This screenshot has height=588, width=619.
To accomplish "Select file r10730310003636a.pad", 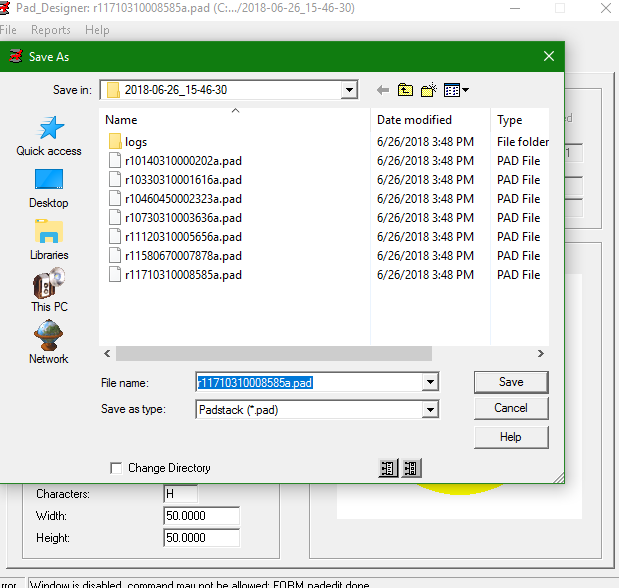I will pos(183,218).
